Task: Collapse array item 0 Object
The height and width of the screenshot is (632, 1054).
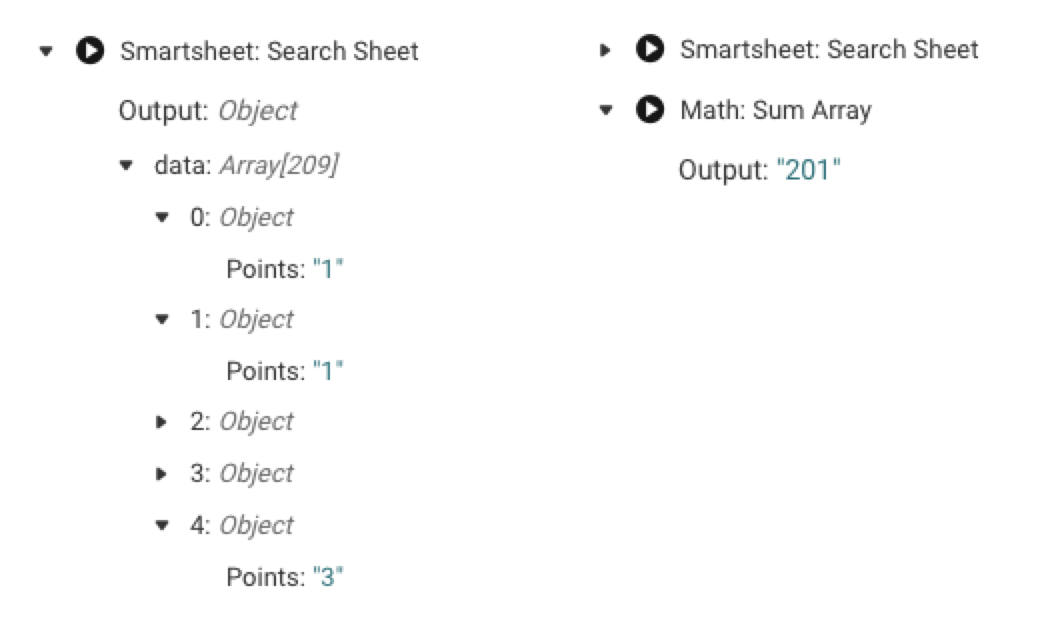Action: coord(162,217)
